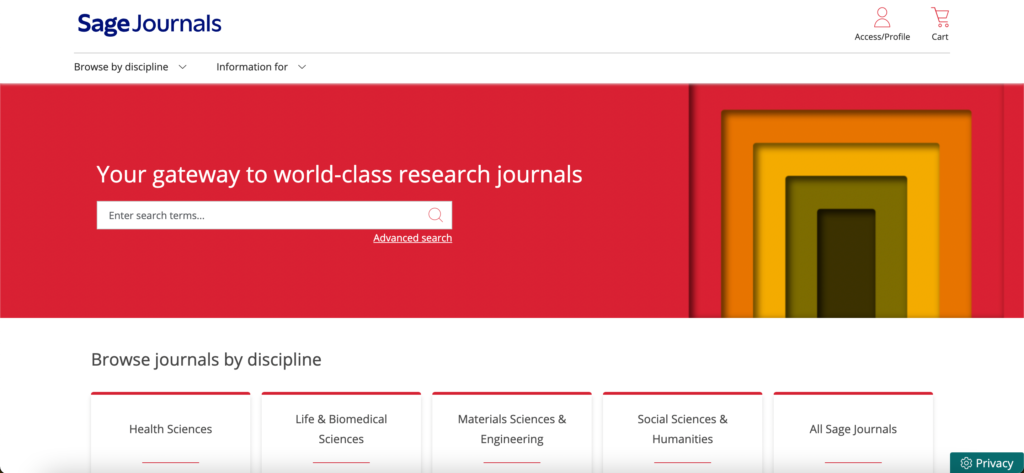Expand the Information for chevron

302,67
